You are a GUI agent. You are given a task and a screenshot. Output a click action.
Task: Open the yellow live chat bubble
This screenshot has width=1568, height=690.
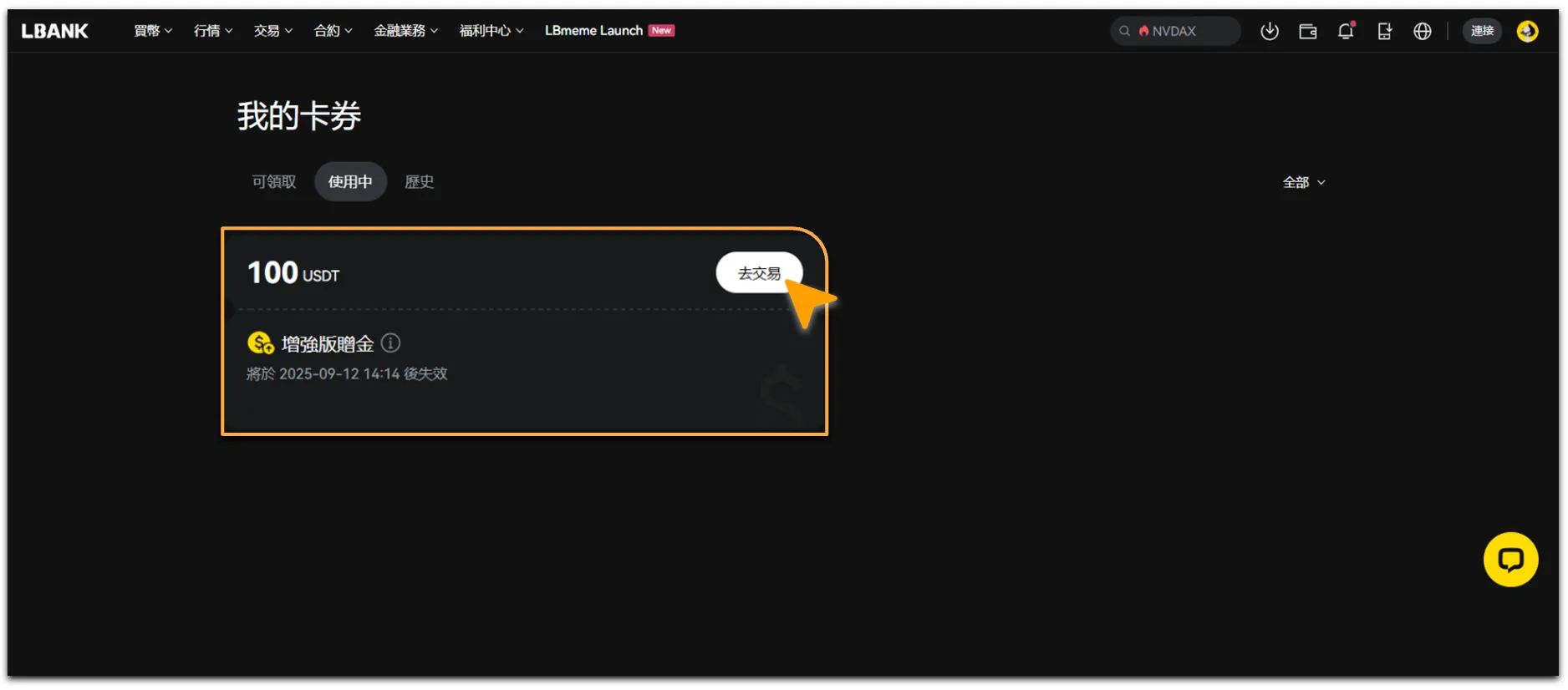tap(1510, 560)
